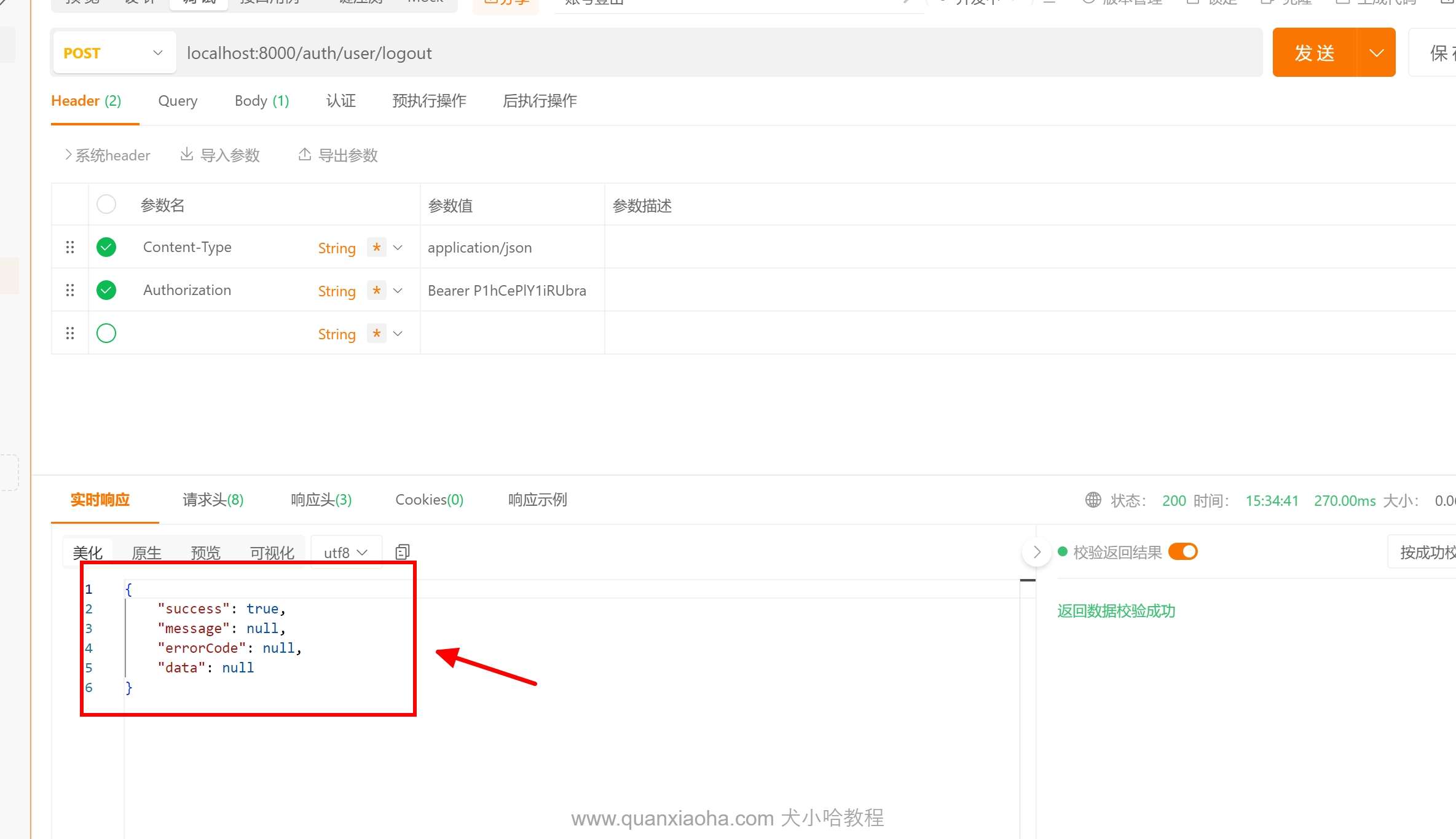Viewport: 1456px width, 839px height.
Task: Collapse right validation panel arrow
Action: tap(1037, 552)
